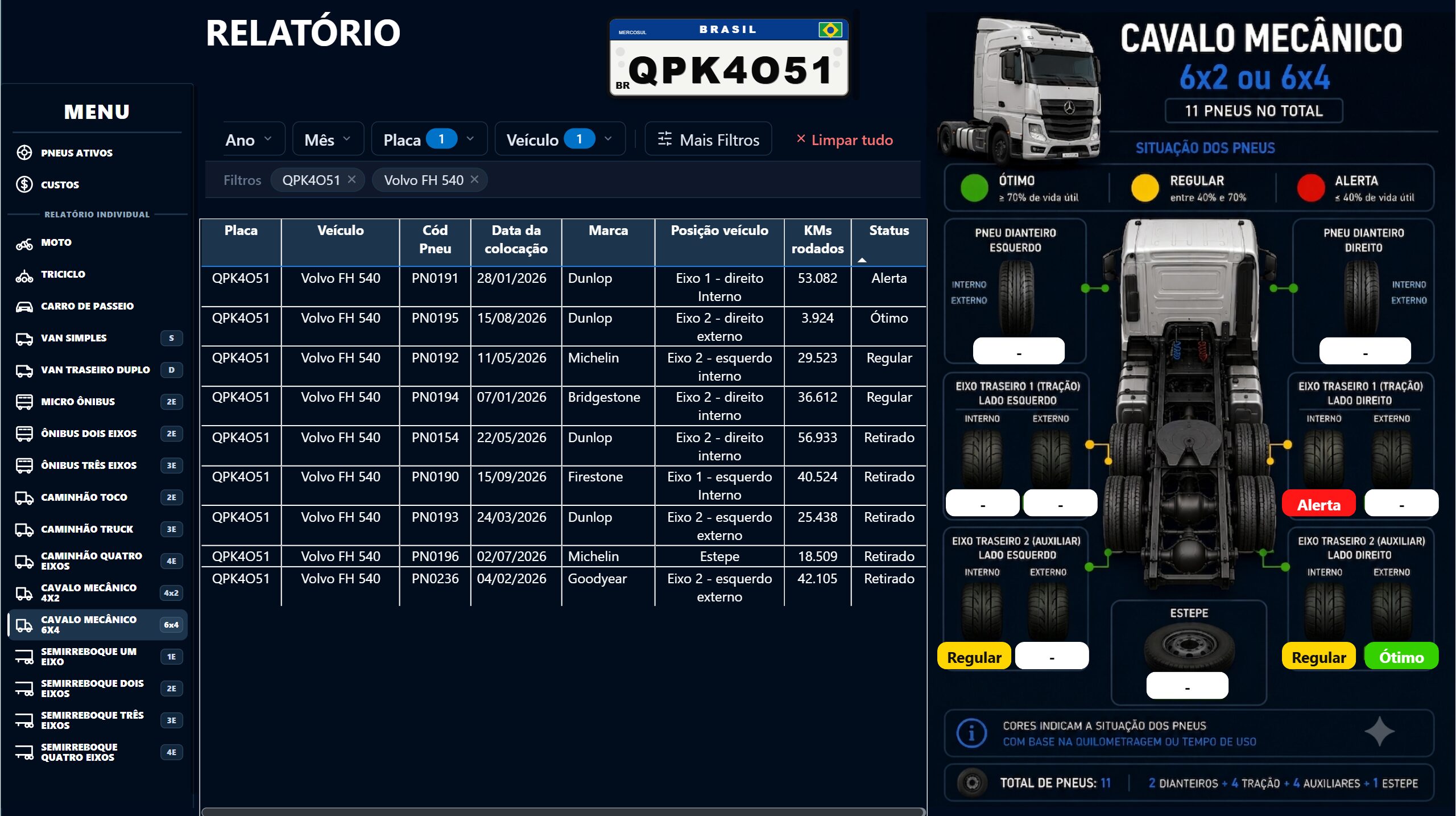Viewport: 1456px width, 816px height.
Task: Open Mais Filtros options
Action: 708,139
